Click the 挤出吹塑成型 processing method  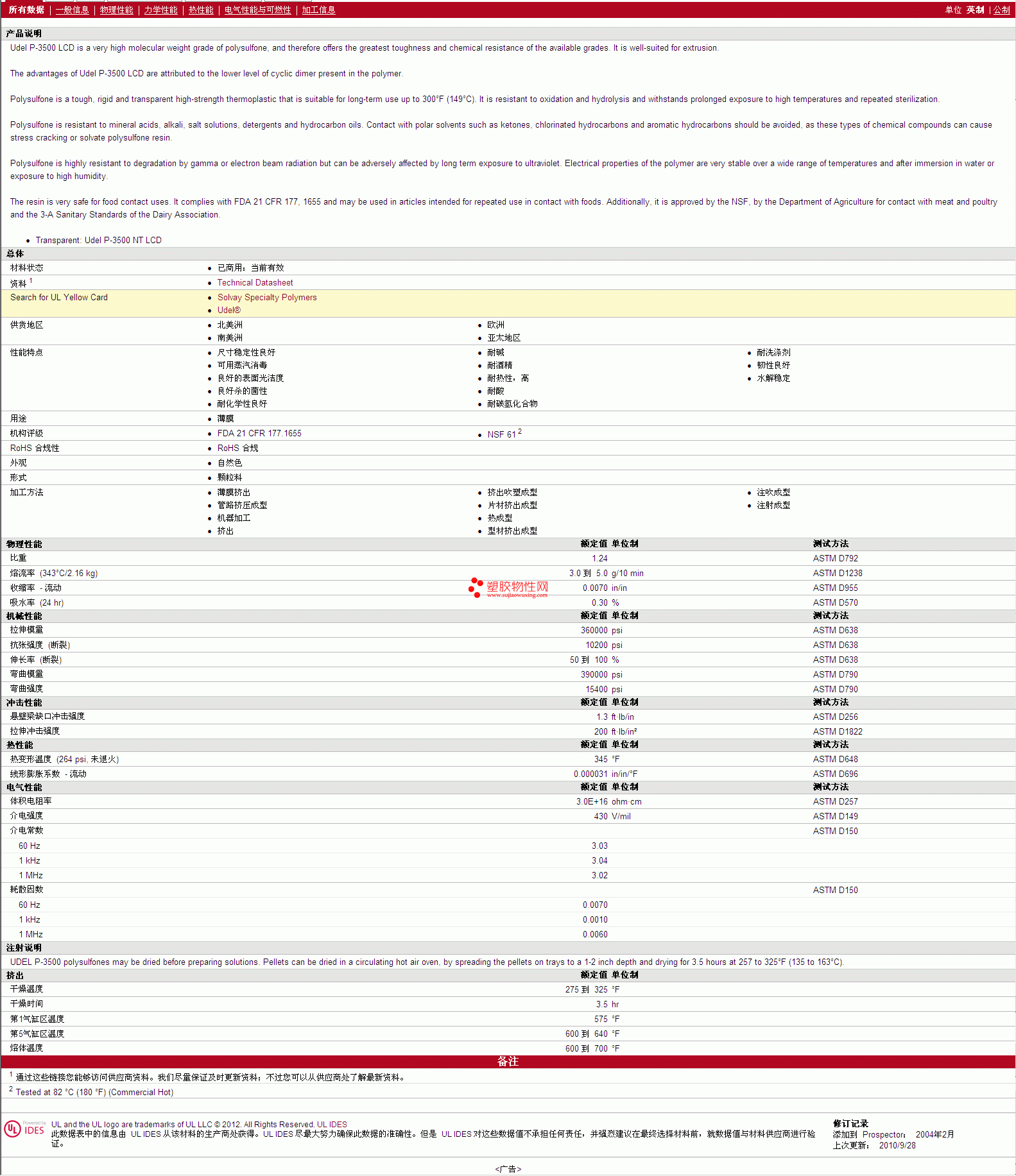512,493
